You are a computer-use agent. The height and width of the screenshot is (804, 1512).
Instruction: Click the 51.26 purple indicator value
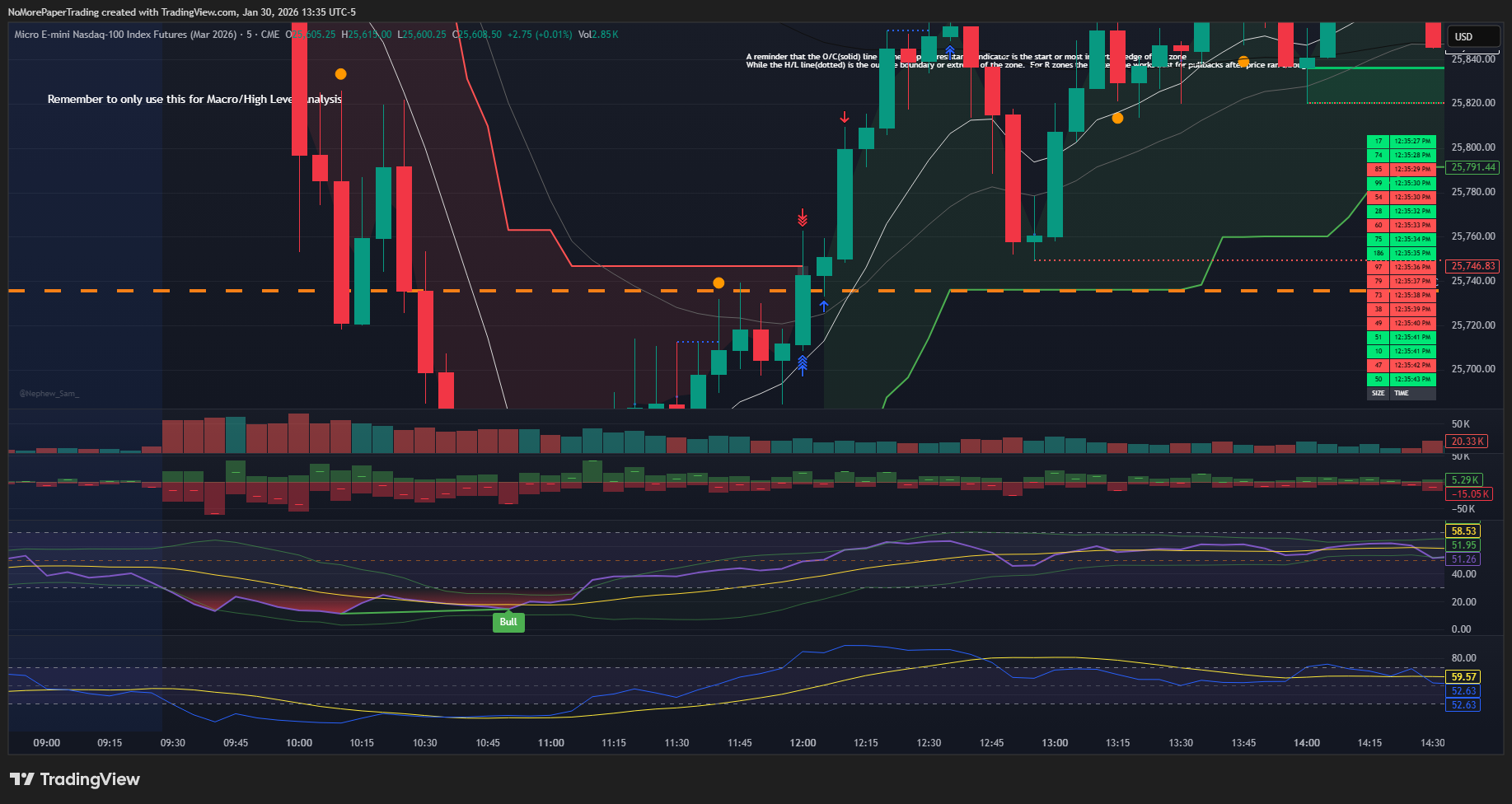[x=1463, y=559]
